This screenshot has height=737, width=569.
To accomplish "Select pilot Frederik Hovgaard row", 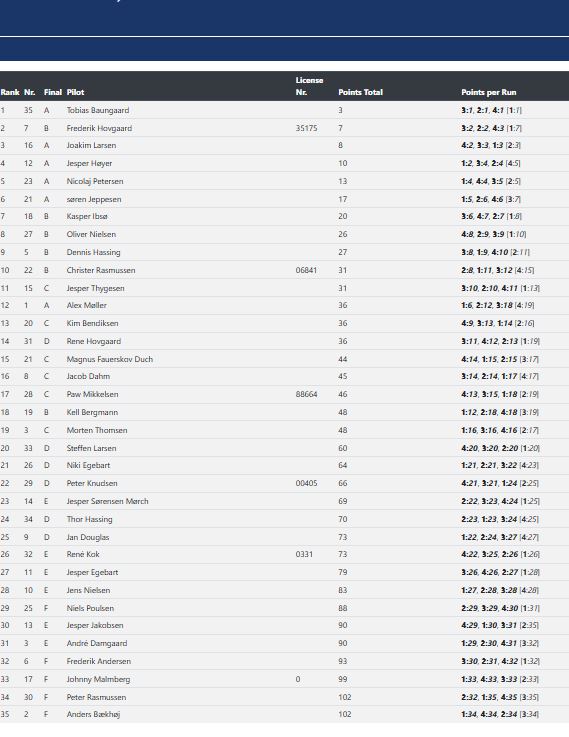I will [284, 128].
